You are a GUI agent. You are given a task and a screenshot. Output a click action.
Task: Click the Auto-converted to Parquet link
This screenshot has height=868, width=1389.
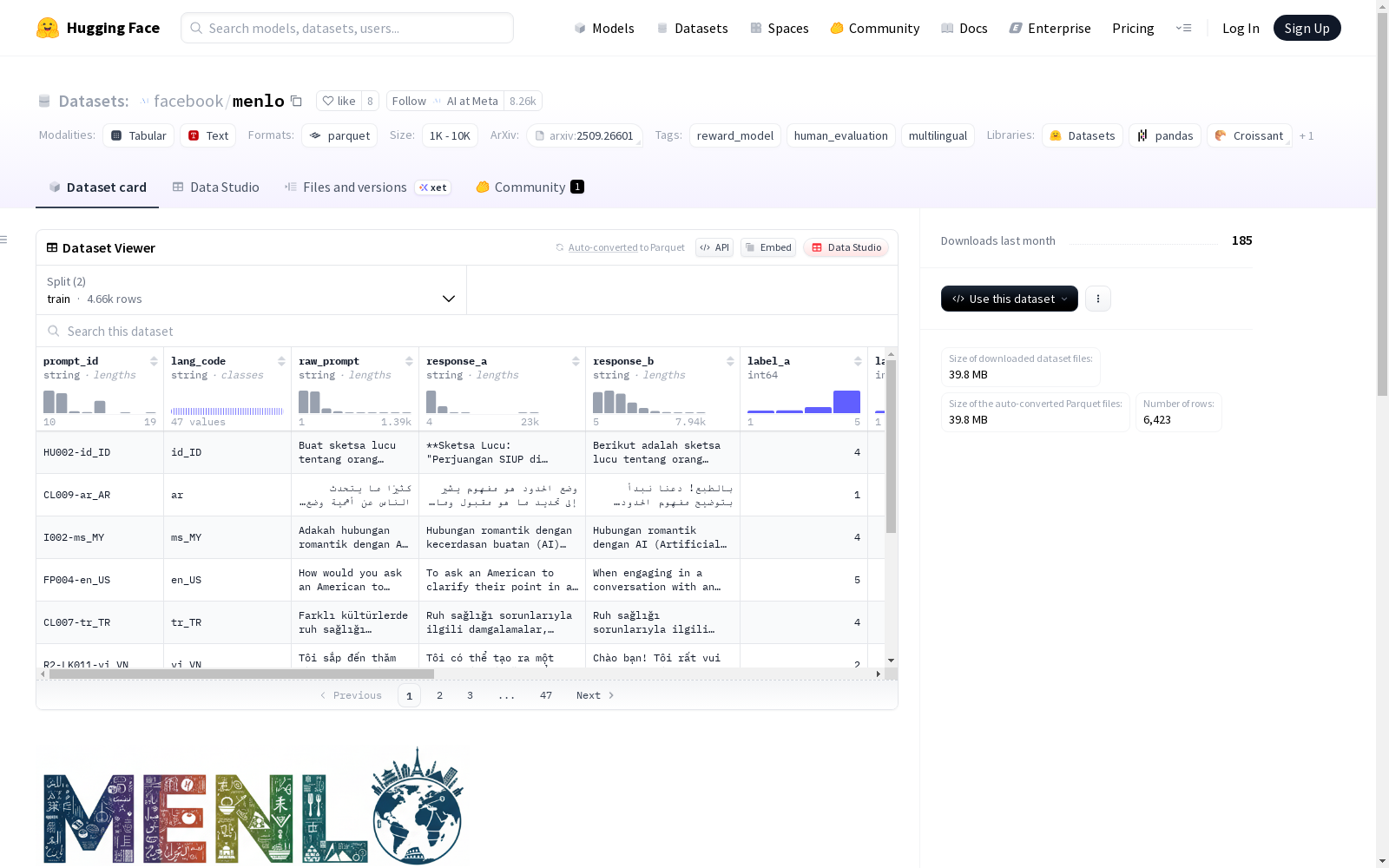click(x=626, y=247)
